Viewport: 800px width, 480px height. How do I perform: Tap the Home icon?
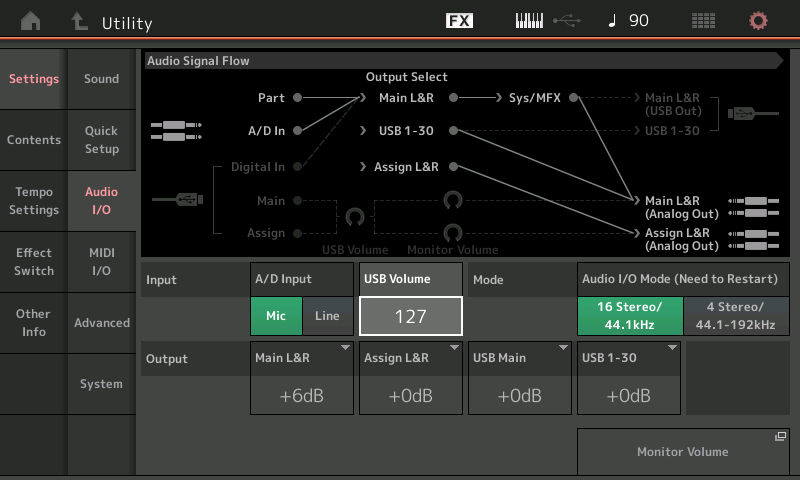pos(32,21)
